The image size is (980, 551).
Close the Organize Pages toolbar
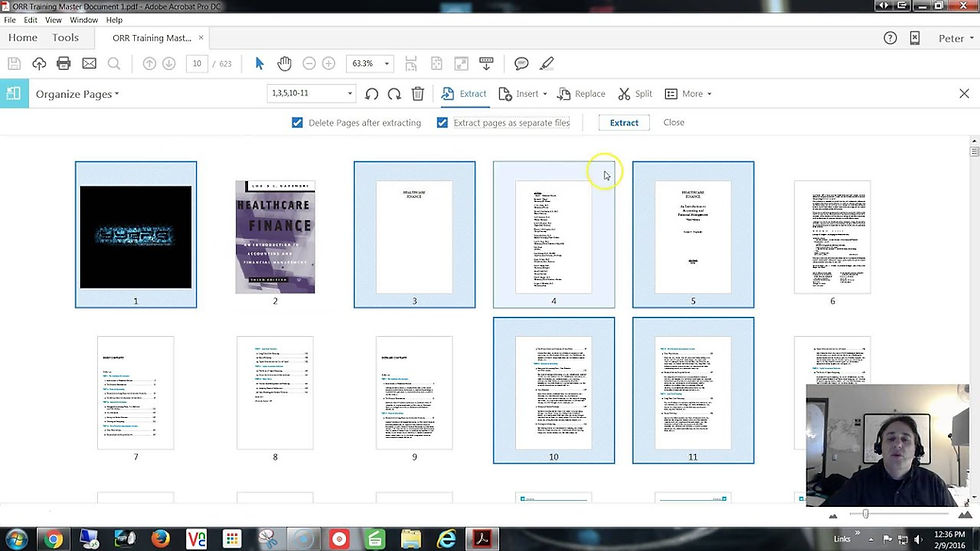(x=964, y=94)
